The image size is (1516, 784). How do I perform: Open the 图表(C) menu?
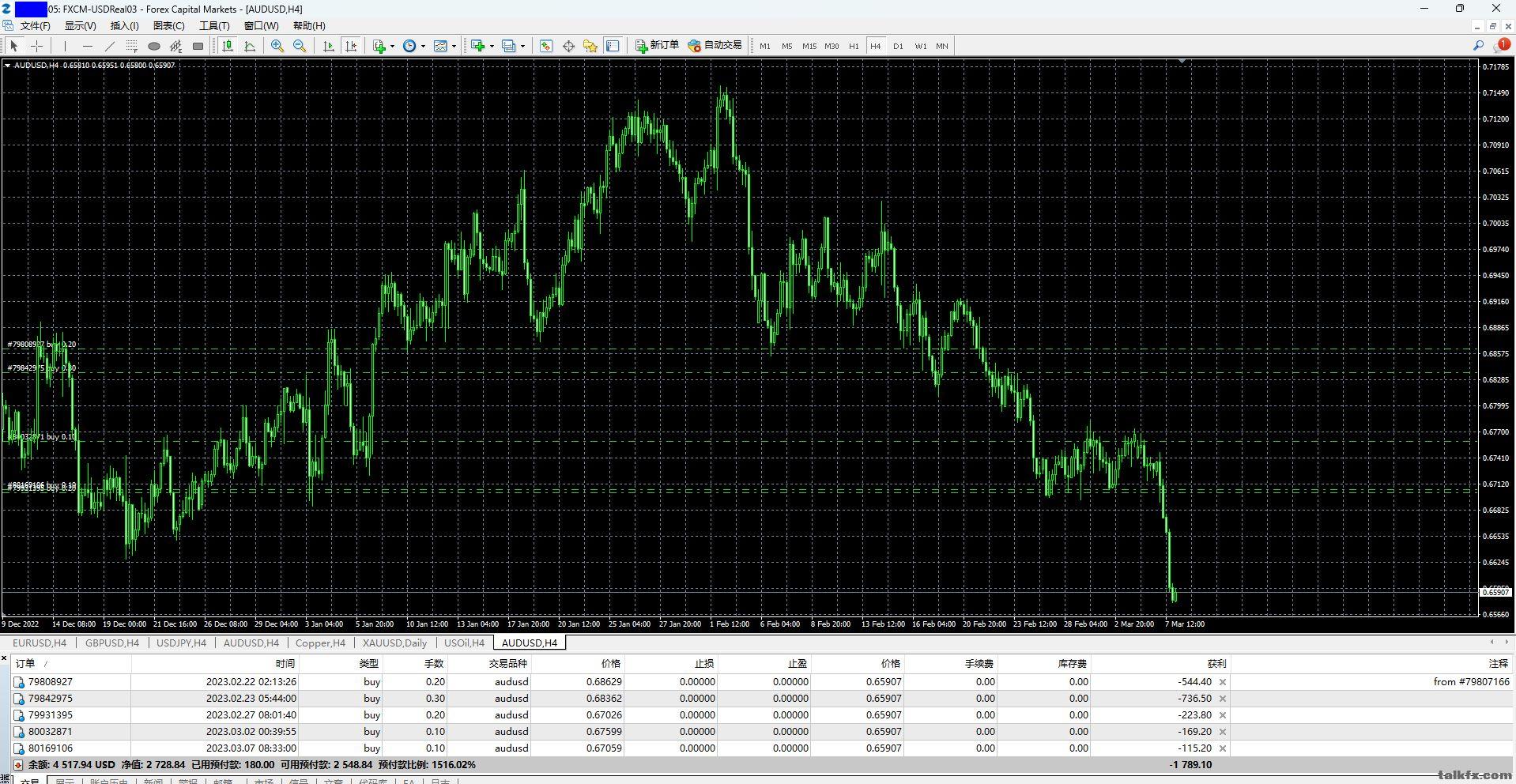point(168,25)
